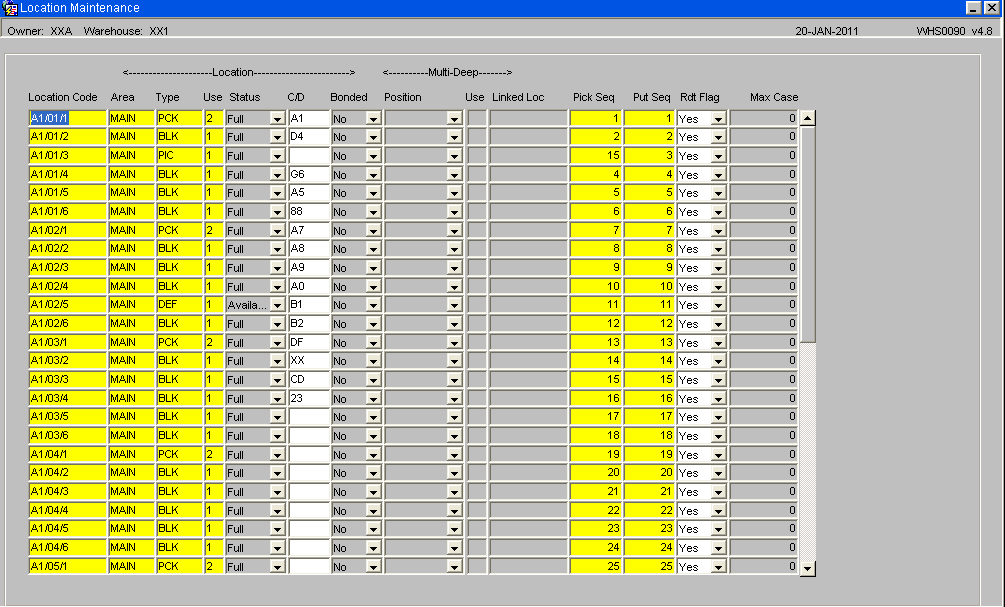1005x607 pixels.
Task: Click scrollbar up arrow of location table
Action: pos(808,118)
